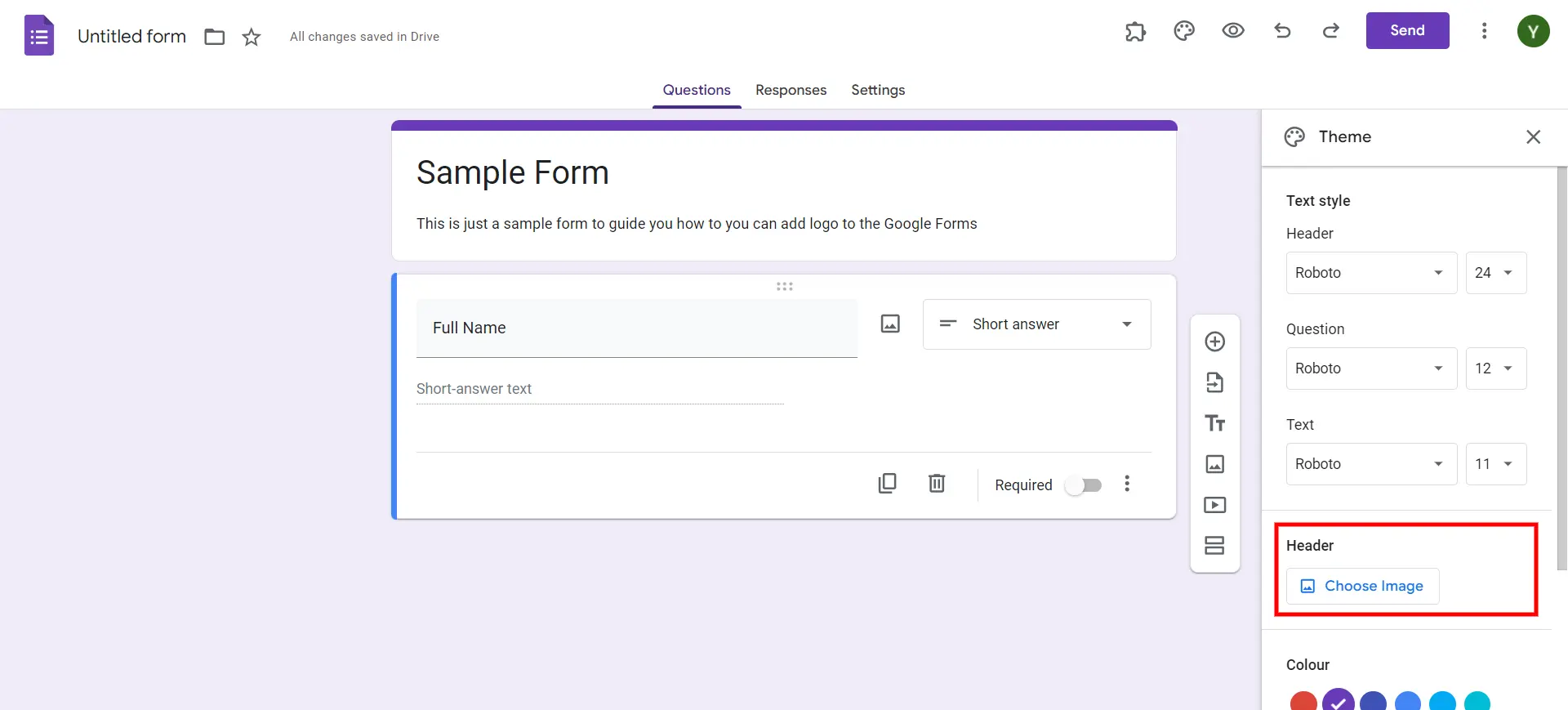This screenshot has width=1568, height=710.
Task: Open the Question font size 12 dropdown
Action: tap(1496, 368)
